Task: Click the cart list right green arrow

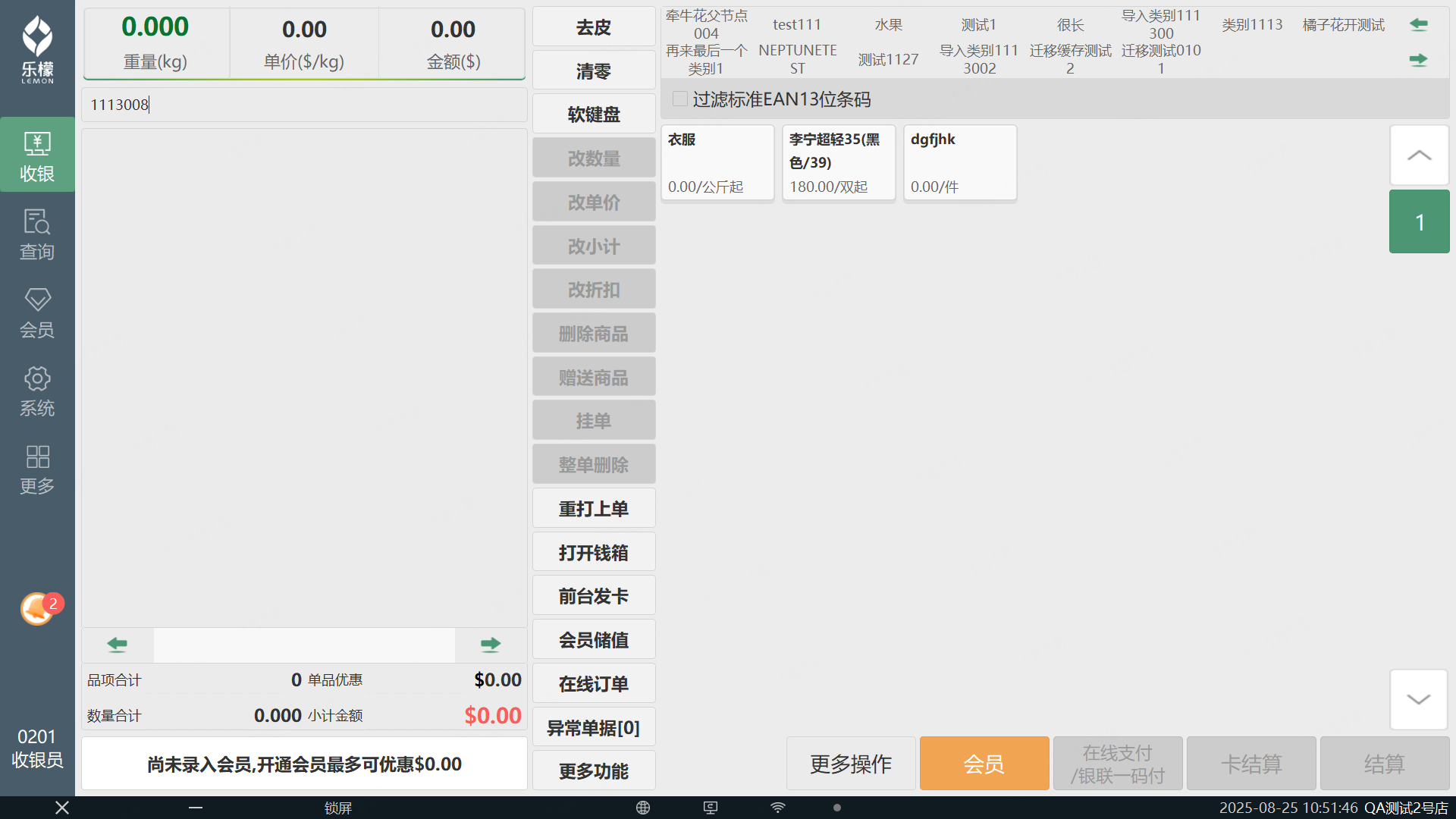Action: (490, 645)
